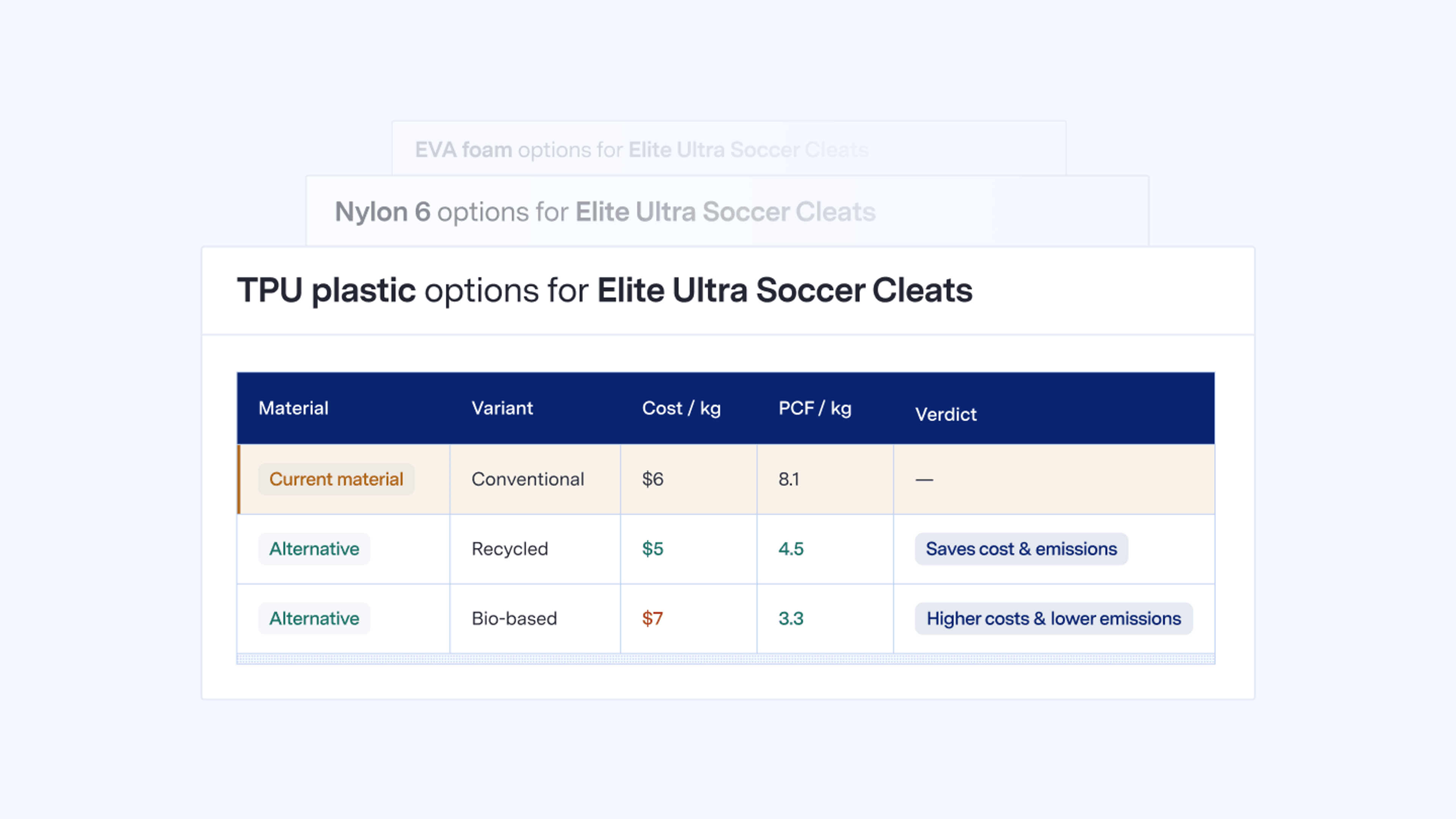1456x819 pixels.
Task: Open the EVA foam options card
Action: (728, 149)
